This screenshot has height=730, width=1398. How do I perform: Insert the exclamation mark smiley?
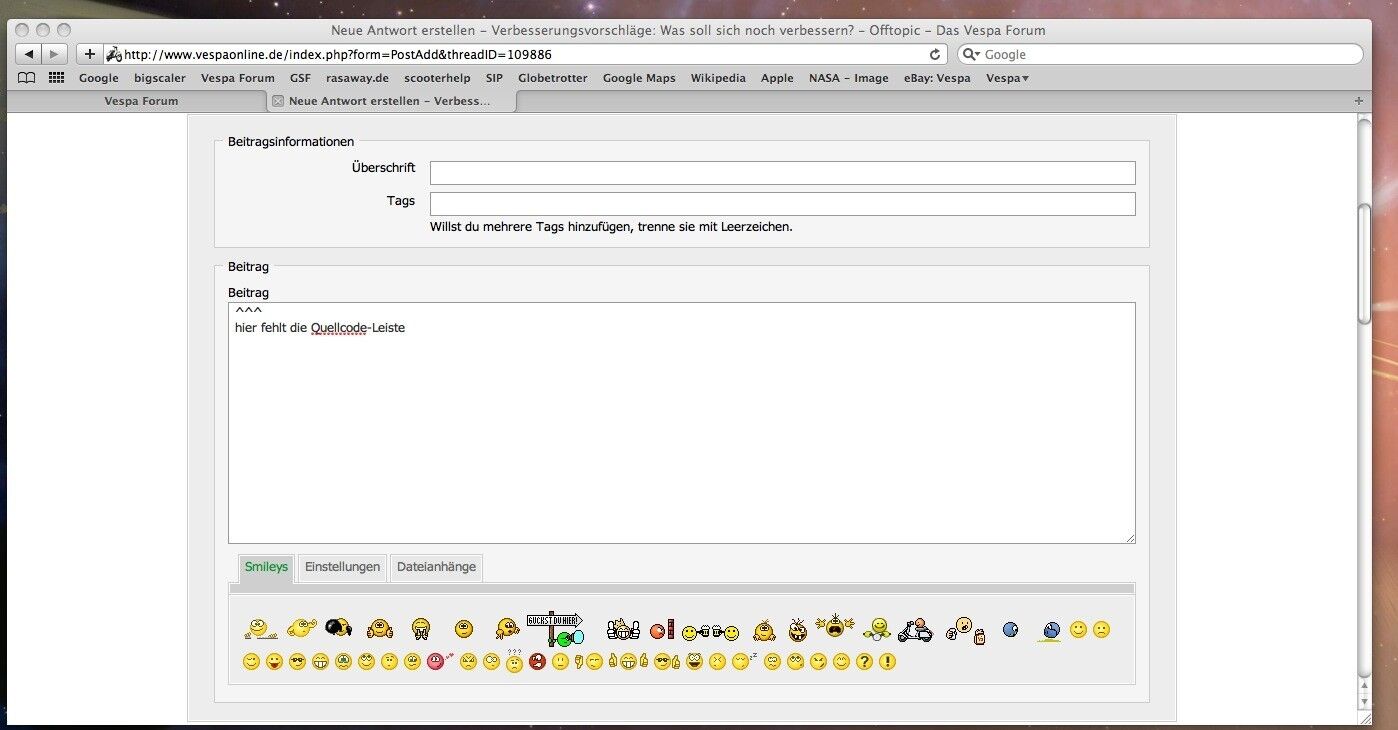point(887,662)
